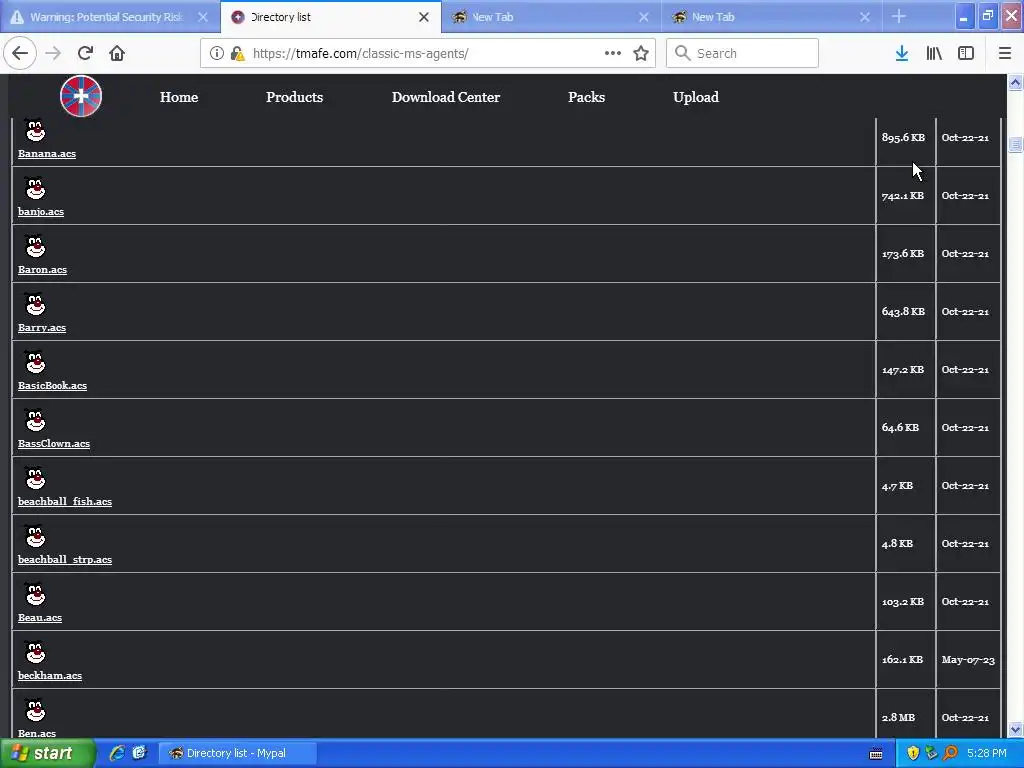
Task: Click scrollbar down arrow
Action: click(1015, 729)
